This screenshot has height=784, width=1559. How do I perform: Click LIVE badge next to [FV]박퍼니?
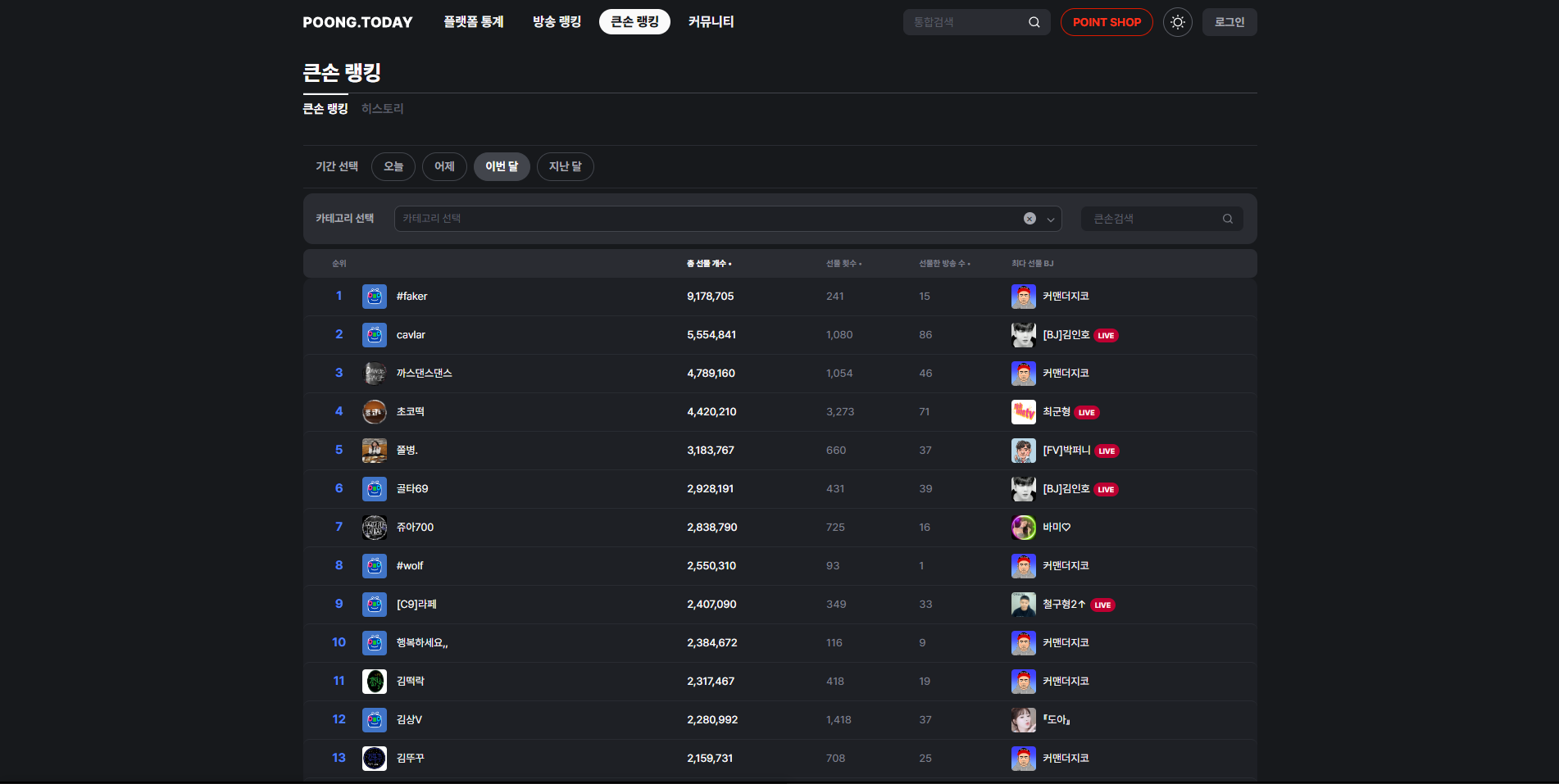(x=1107, y=451)
